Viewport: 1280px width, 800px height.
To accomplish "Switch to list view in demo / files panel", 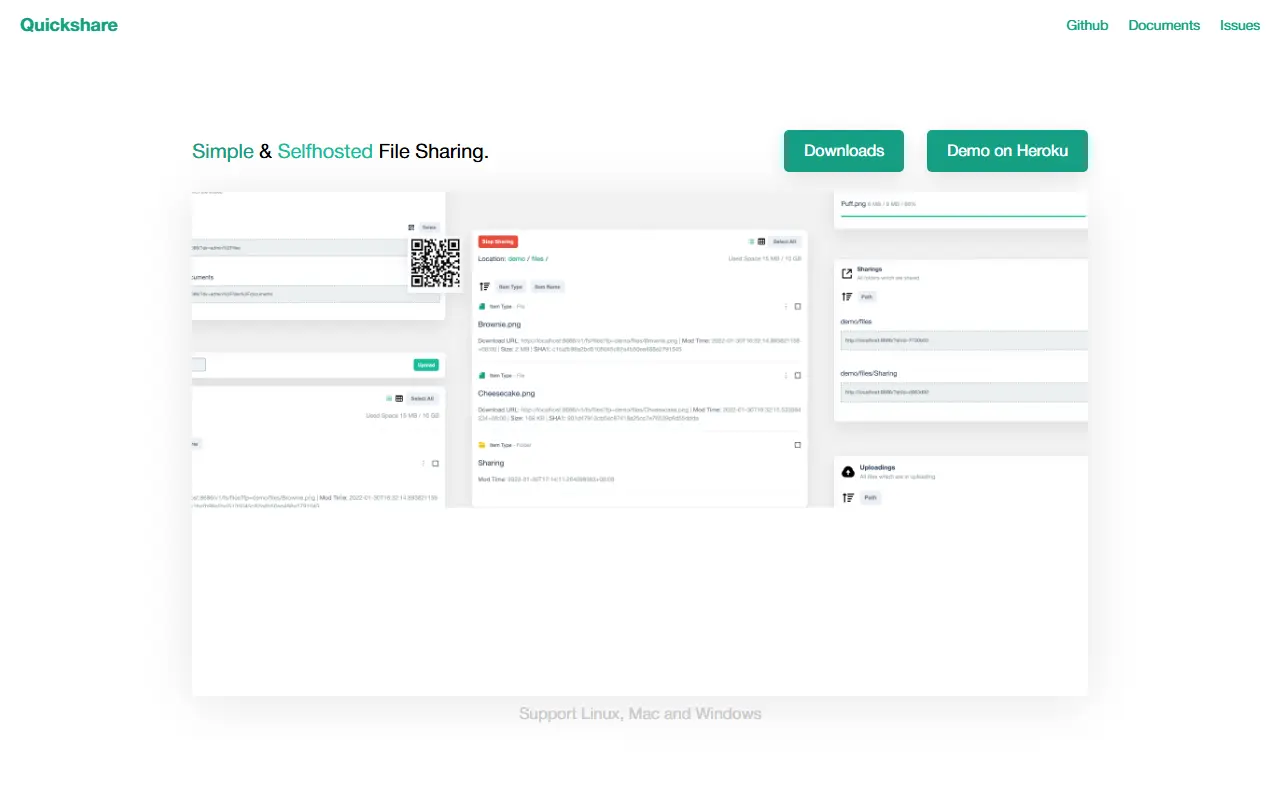I will 751,242.
